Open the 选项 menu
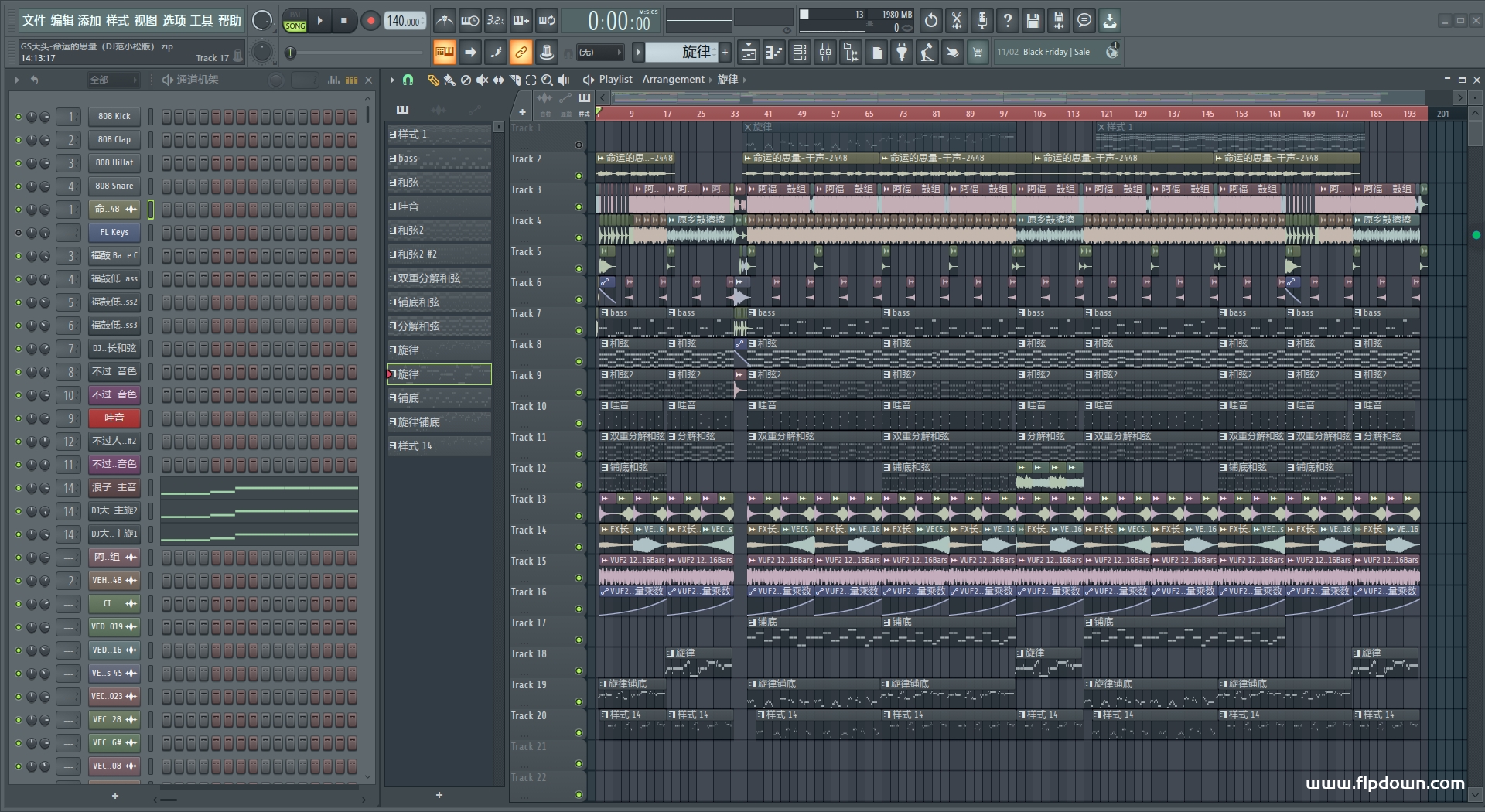Image resolution: width=1485 pixels, height=812 pixels. (x=174, y=21)
